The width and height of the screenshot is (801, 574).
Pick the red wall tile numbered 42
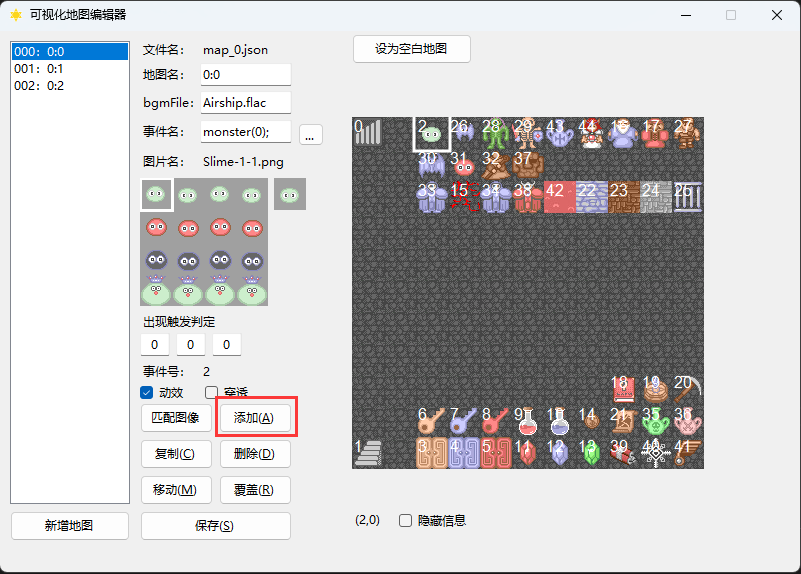tap(559, 197)
